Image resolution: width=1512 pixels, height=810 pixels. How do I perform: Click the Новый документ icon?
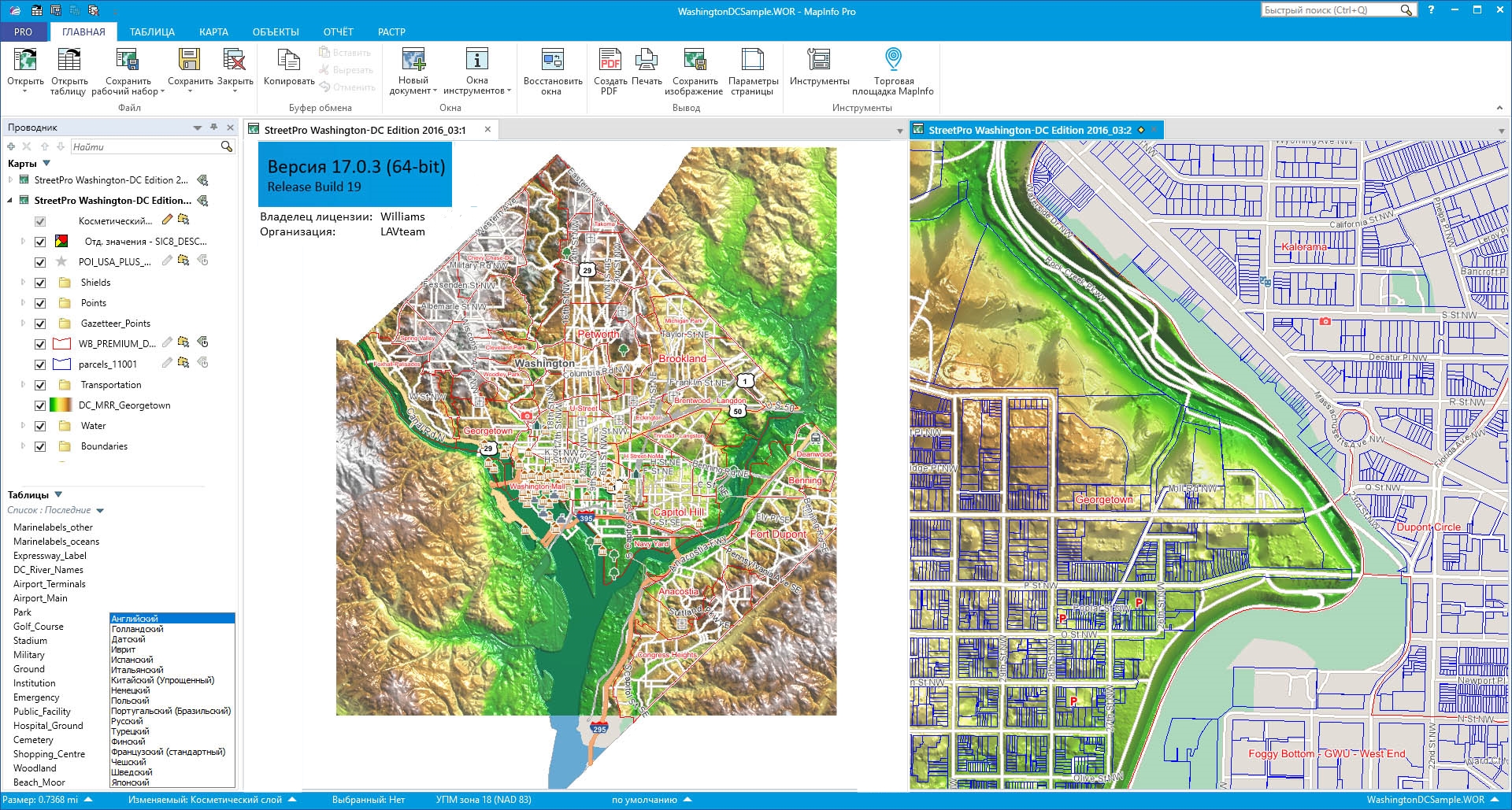pyautogui.click(x=413, y=60)
